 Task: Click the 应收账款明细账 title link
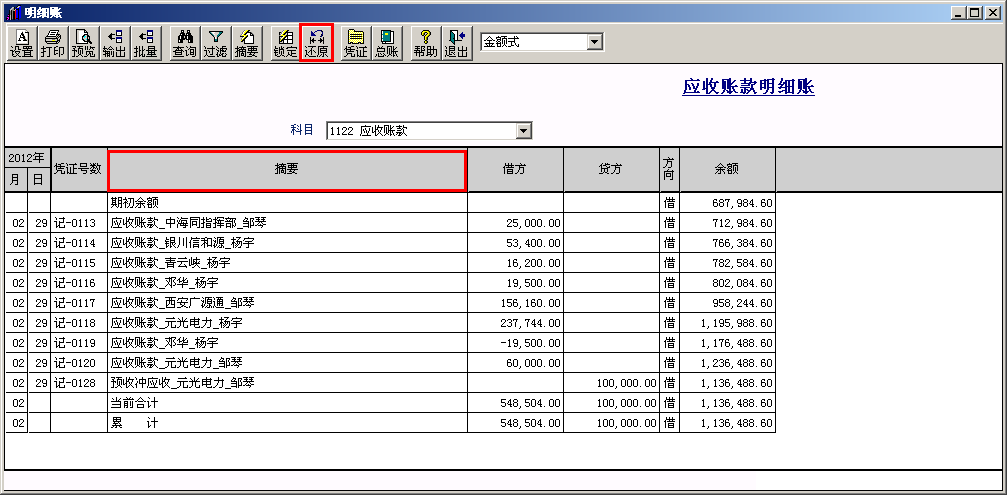pos(748,87)
